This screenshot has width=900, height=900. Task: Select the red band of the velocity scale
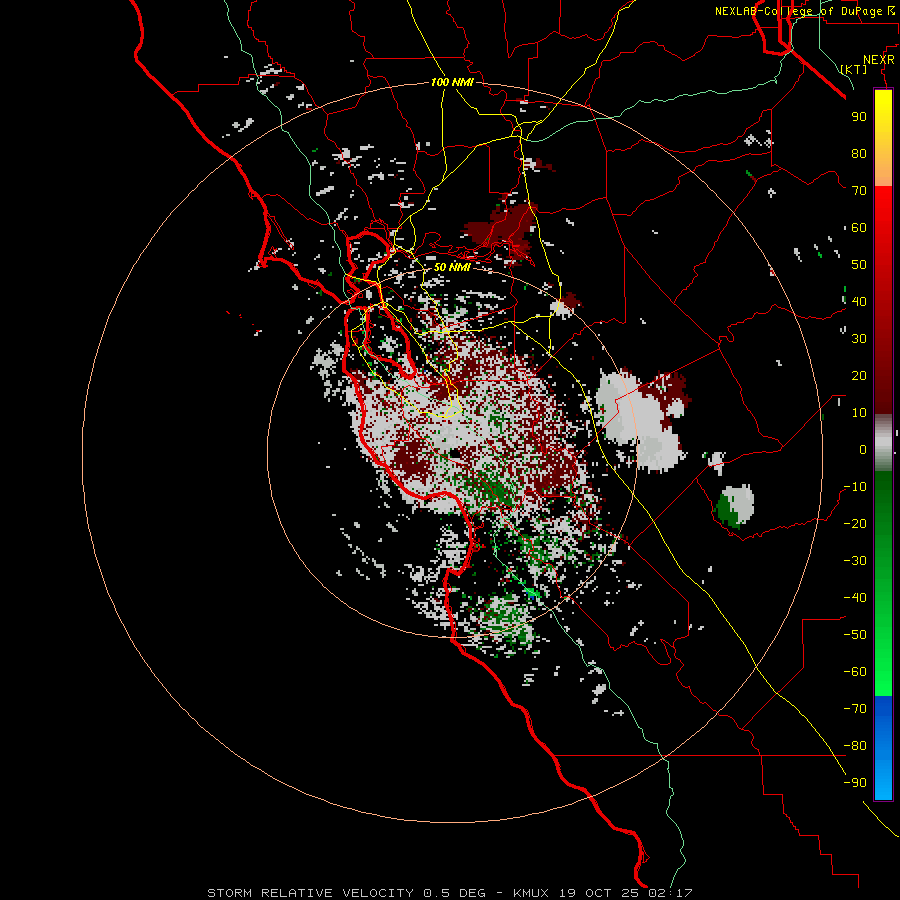click(x=883, y=300)
